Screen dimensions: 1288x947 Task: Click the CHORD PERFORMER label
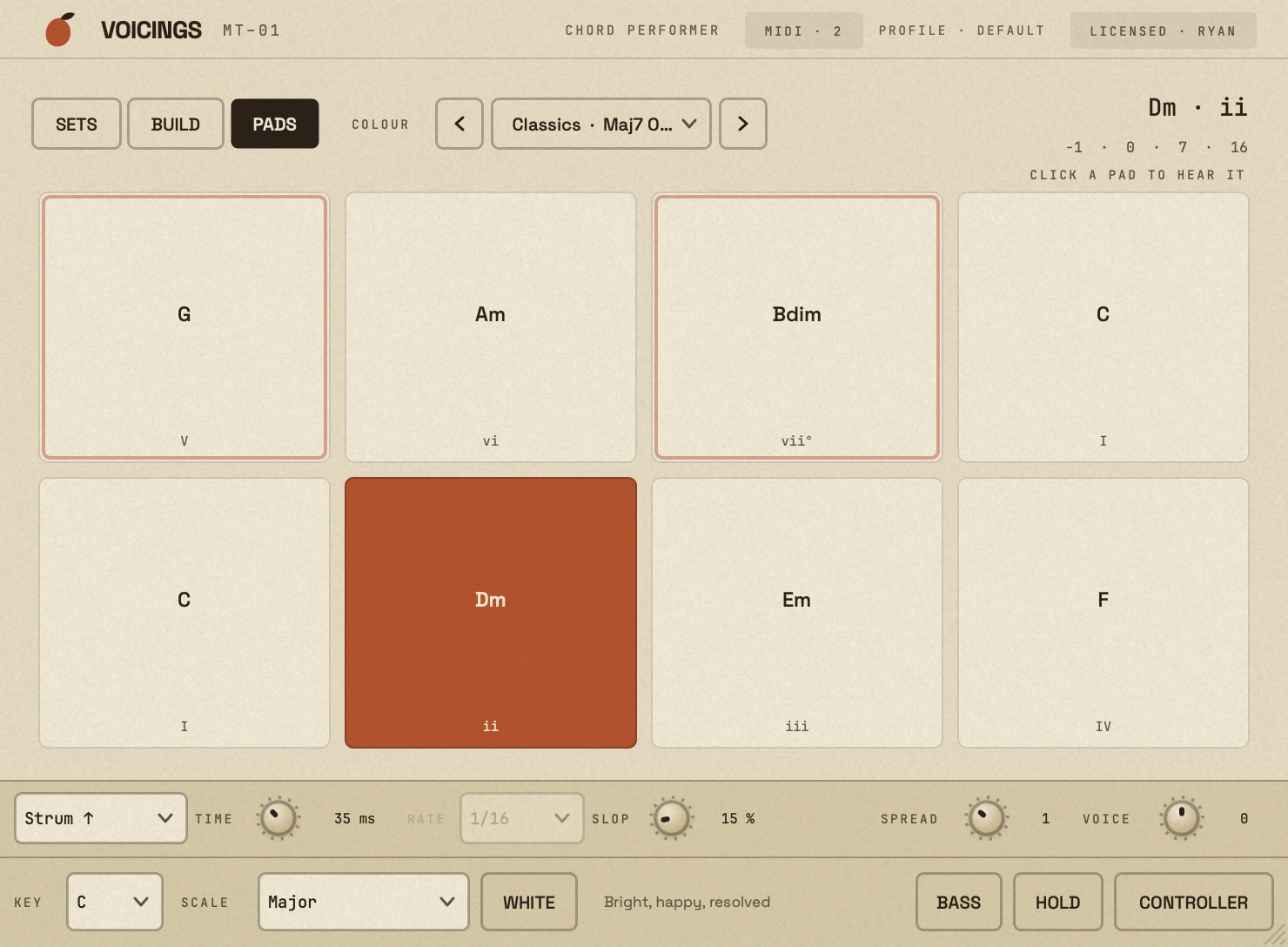[642, 30]
